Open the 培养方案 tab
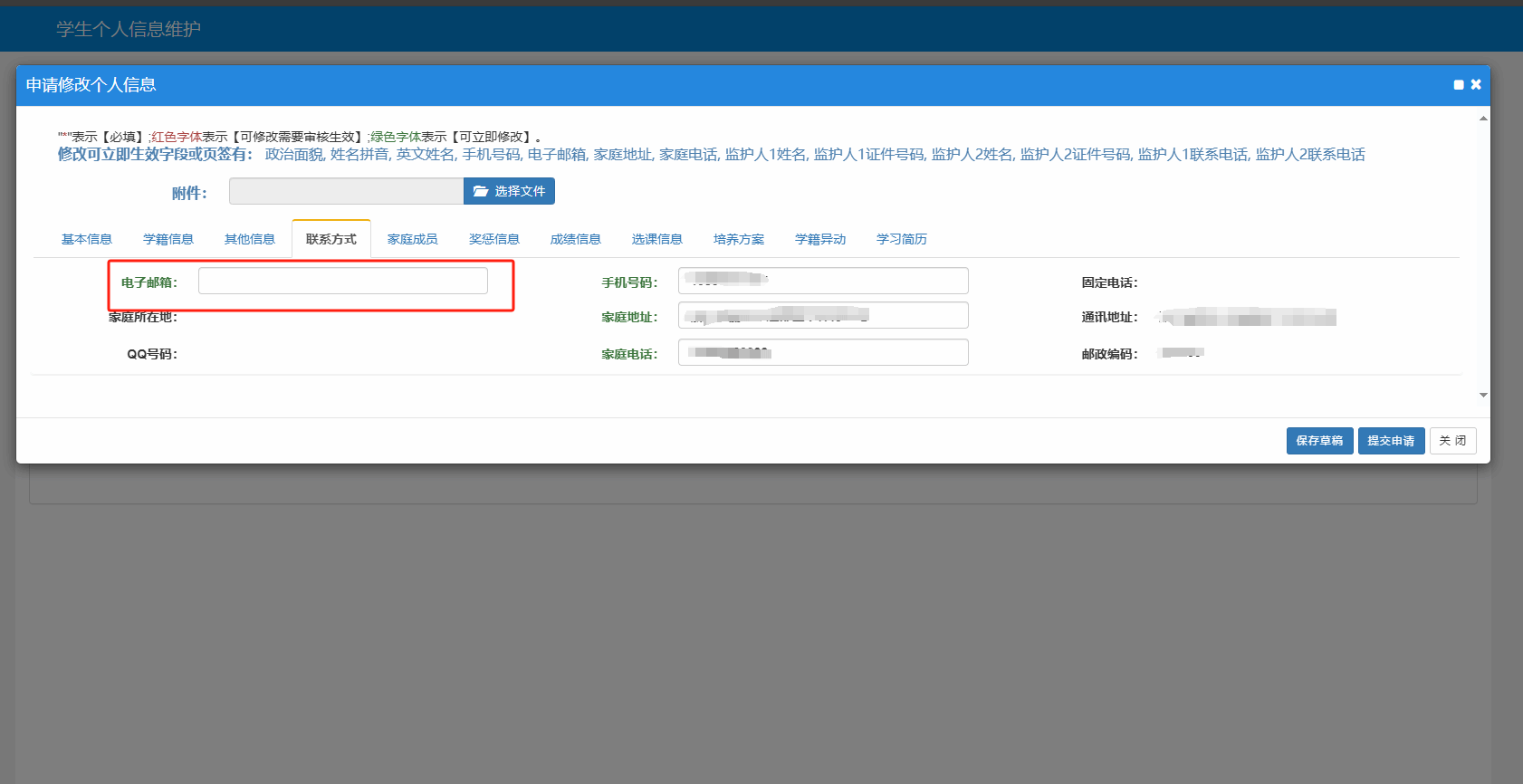This screenshot has width=1523, height=784. click(x=739, y=239)
